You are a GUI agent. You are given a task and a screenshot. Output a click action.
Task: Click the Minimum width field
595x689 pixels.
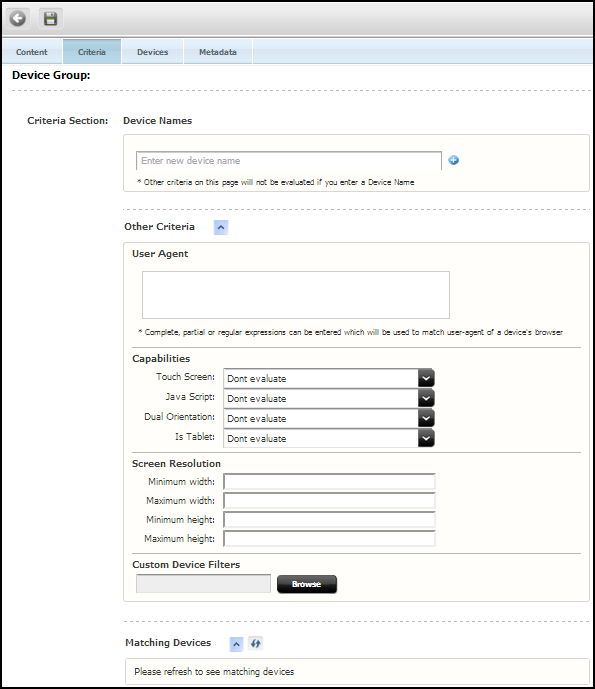tap(329, 482)
